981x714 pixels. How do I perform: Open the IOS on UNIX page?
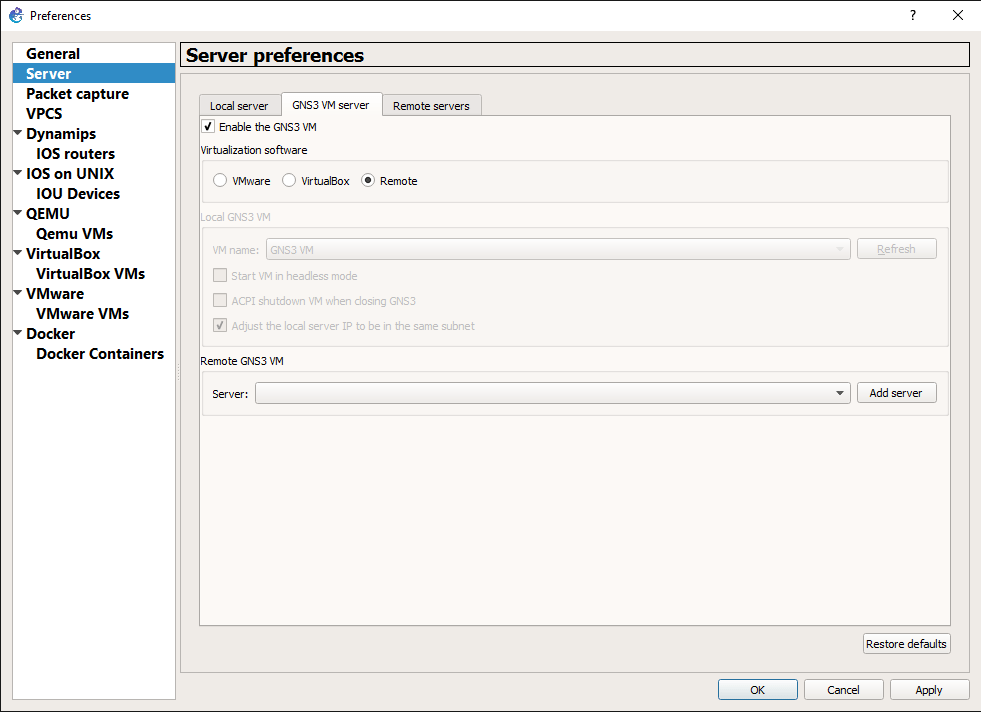70,174
